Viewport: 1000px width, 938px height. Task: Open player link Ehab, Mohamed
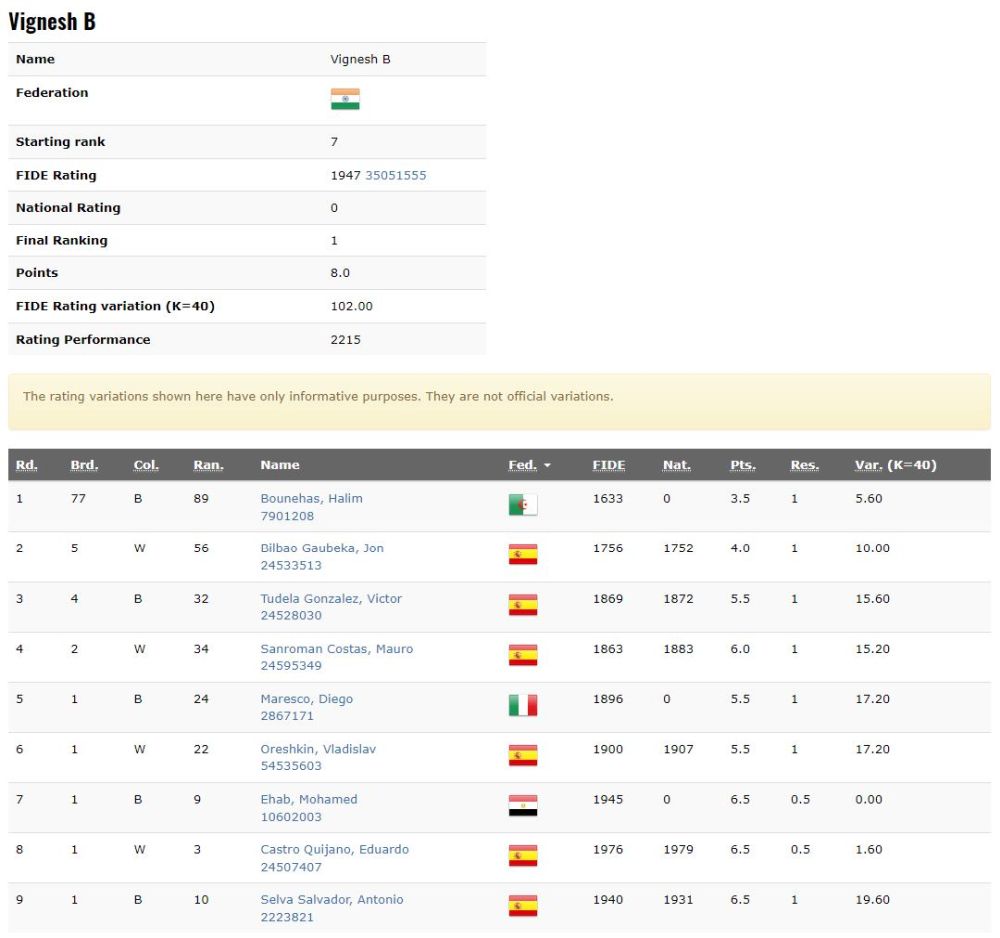point(309,800)
